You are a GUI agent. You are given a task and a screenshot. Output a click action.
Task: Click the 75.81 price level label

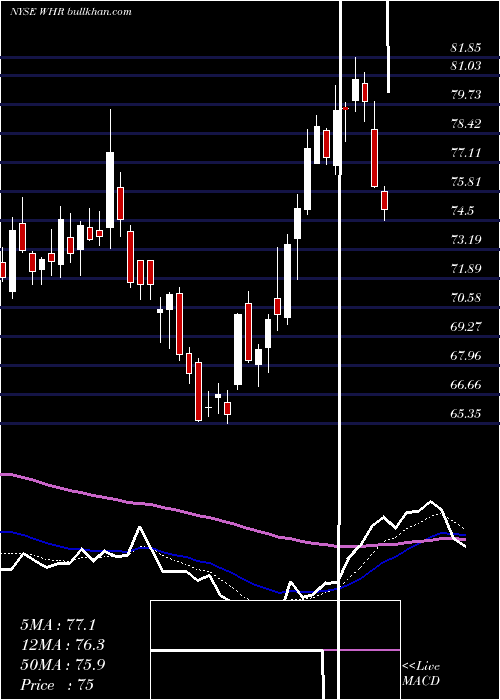(466, 182)
